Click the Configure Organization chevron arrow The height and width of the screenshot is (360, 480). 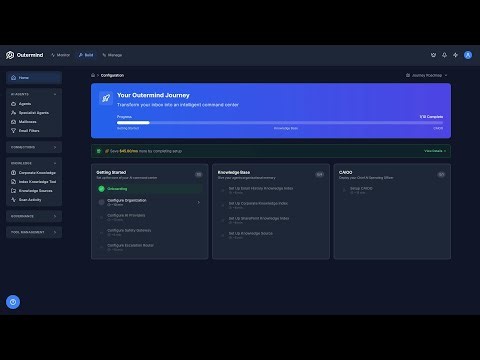[x=199, y=202]
